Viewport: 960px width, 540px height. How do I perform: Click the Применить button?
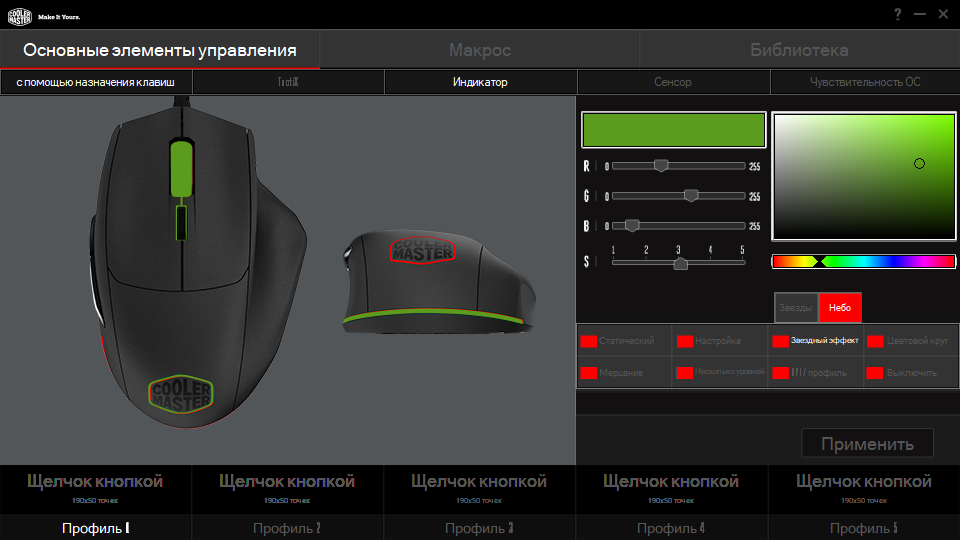tap(868, 443)
